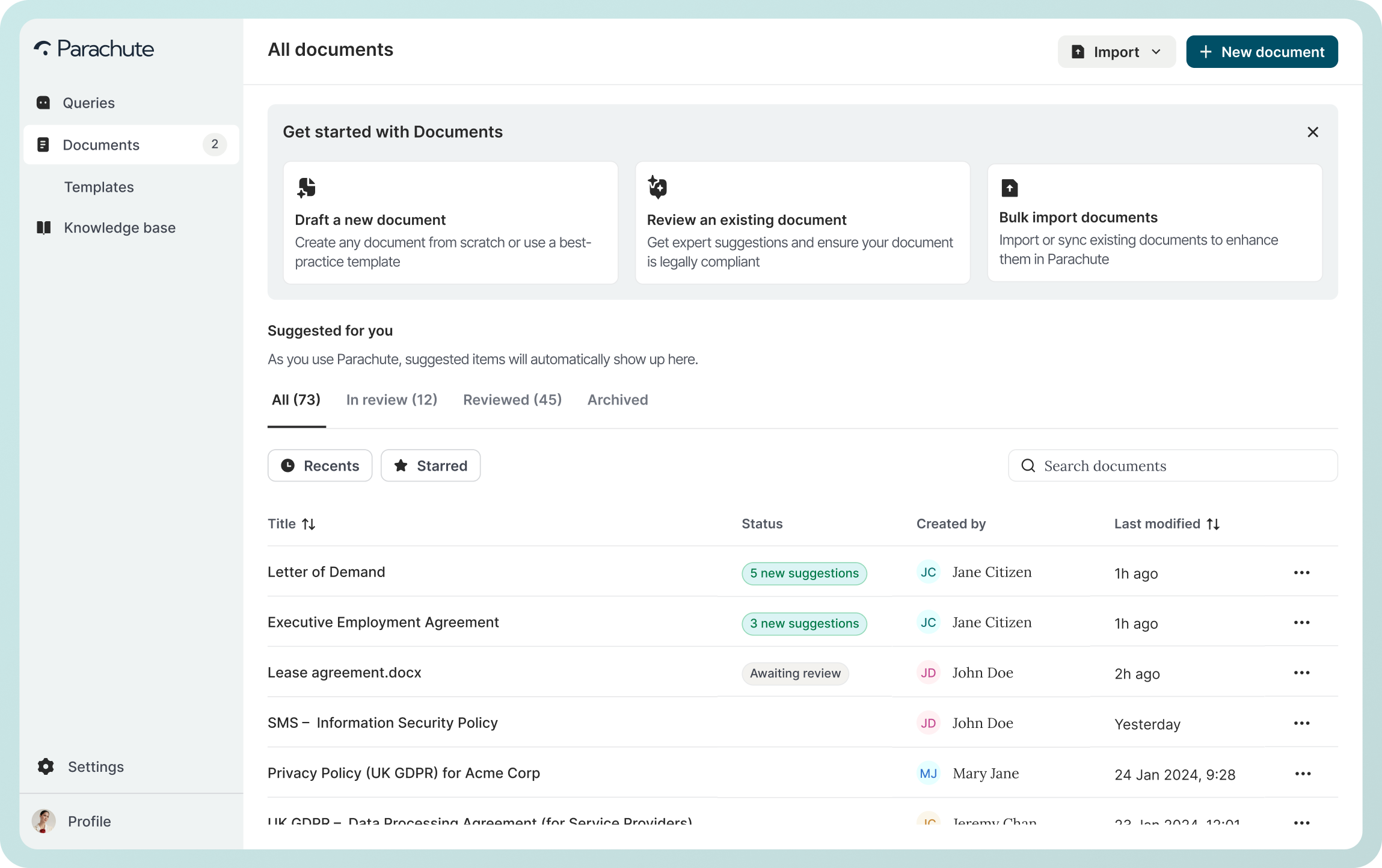Image resolution: width=1382 pixels, height=868 pixels.
Task: Click the Knowledge base book icon
Action: 43,228
